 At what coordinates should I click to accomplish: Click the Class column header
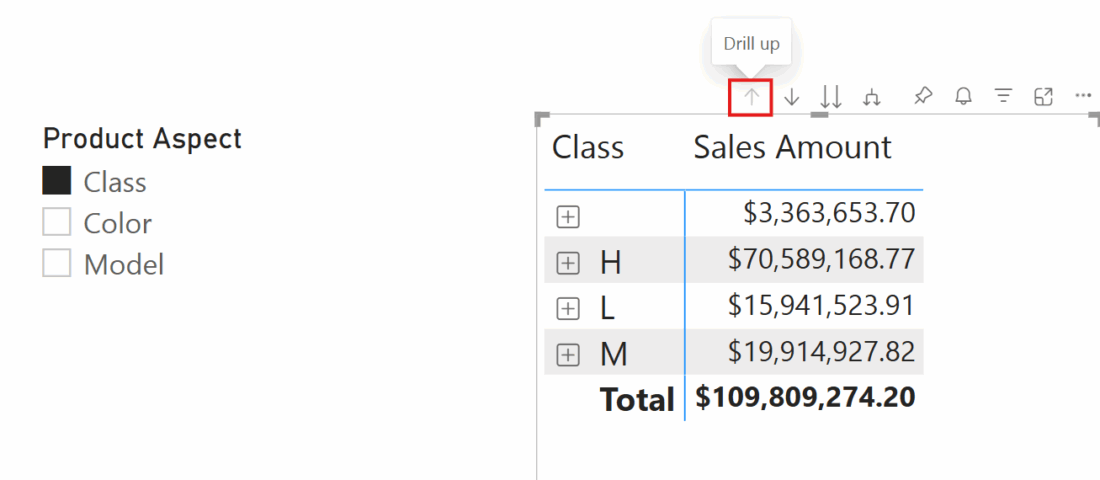click(588, 147)
